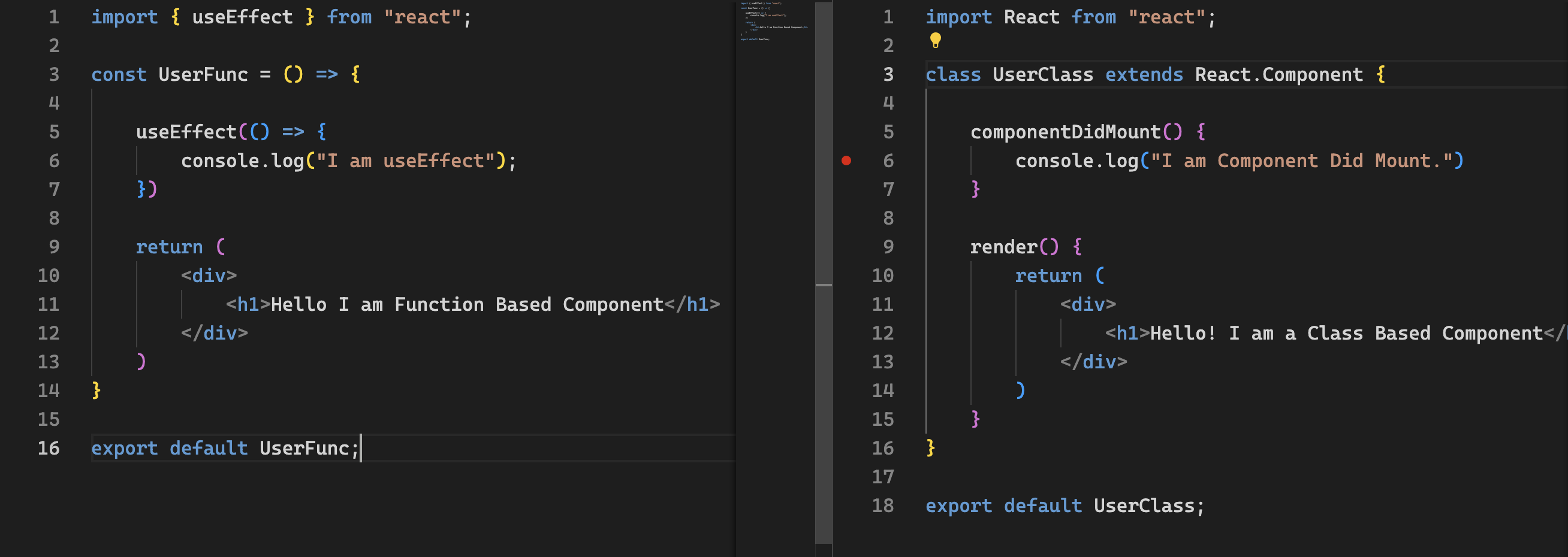Screen dimensions: 1568x557
Task: Click 'Hello! I am a Class Based Component' text
Action: point(1346,333)
